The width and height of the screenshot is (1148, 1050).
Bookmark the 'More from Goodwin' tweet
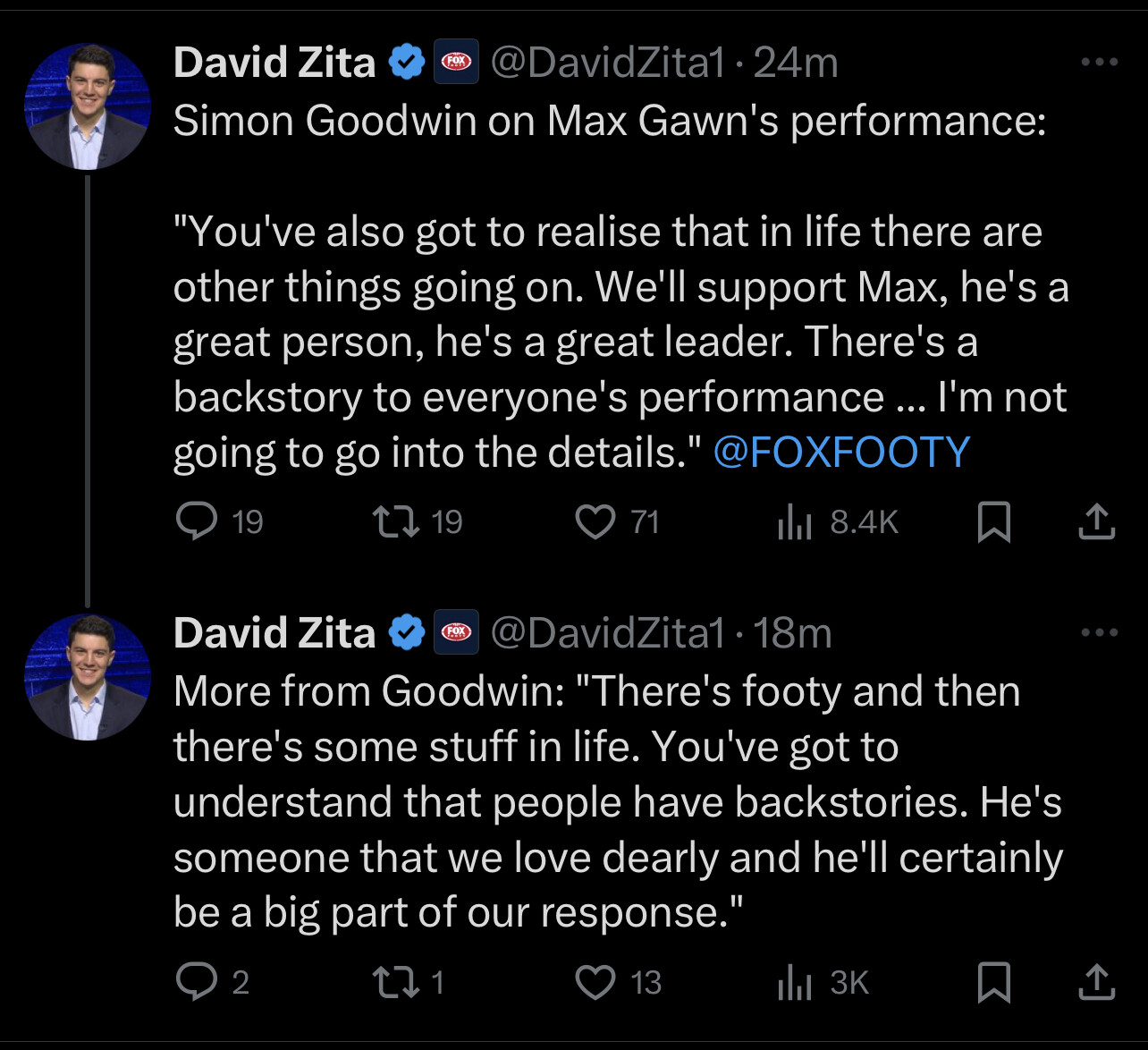point(993,982)
